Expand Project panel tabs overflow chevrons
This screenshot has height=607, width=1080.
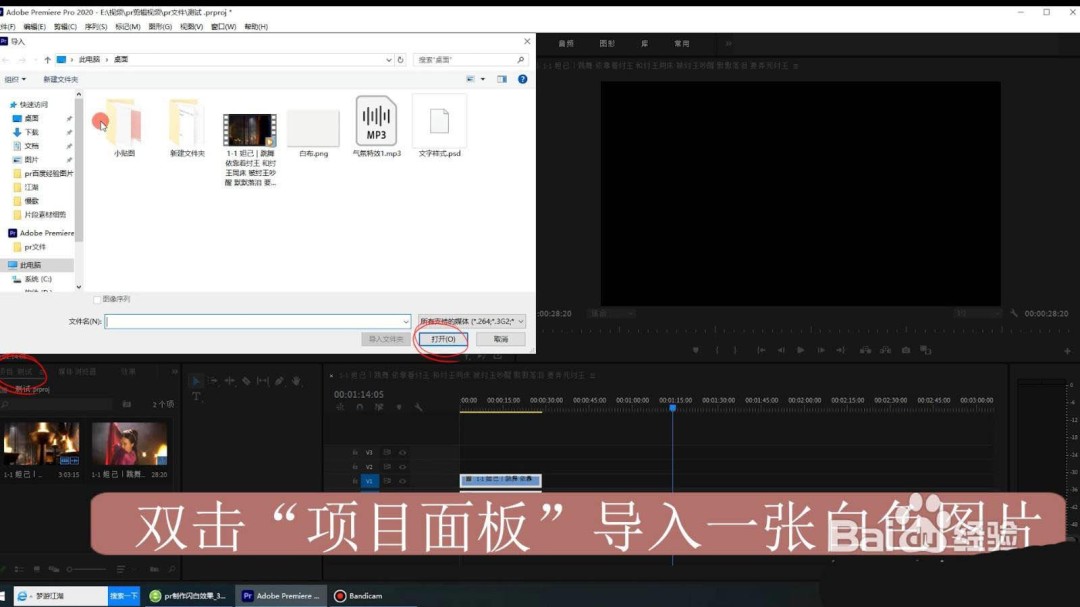tap(174, 371)
